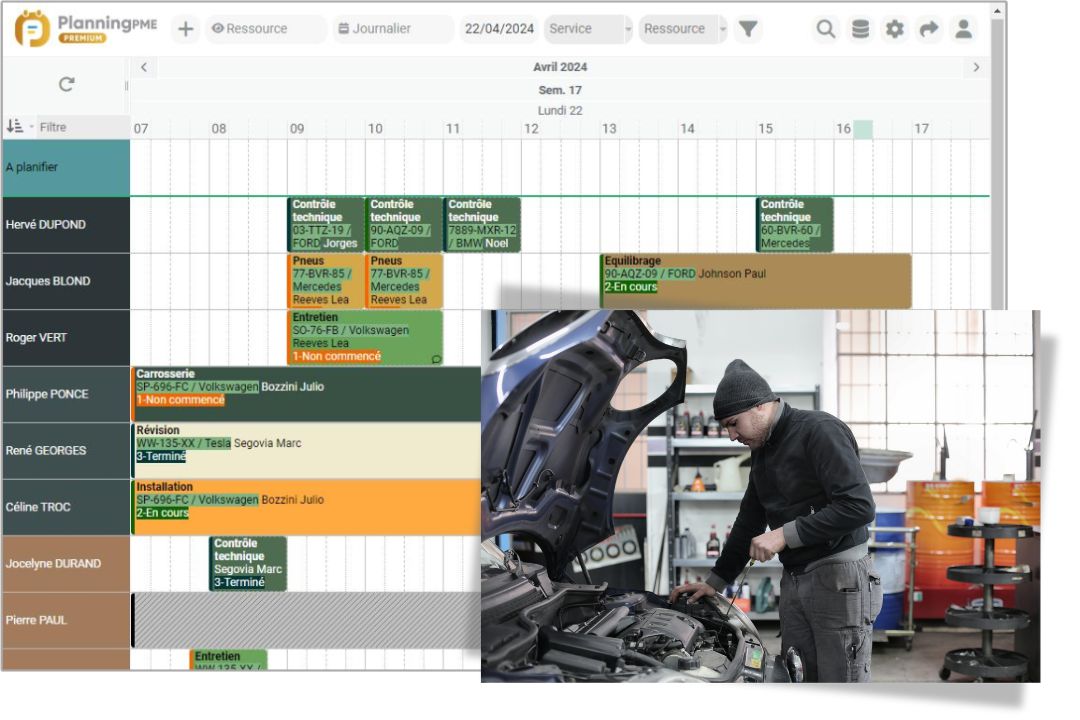Open the first Pneus task at 09h

tap(326, 281)
